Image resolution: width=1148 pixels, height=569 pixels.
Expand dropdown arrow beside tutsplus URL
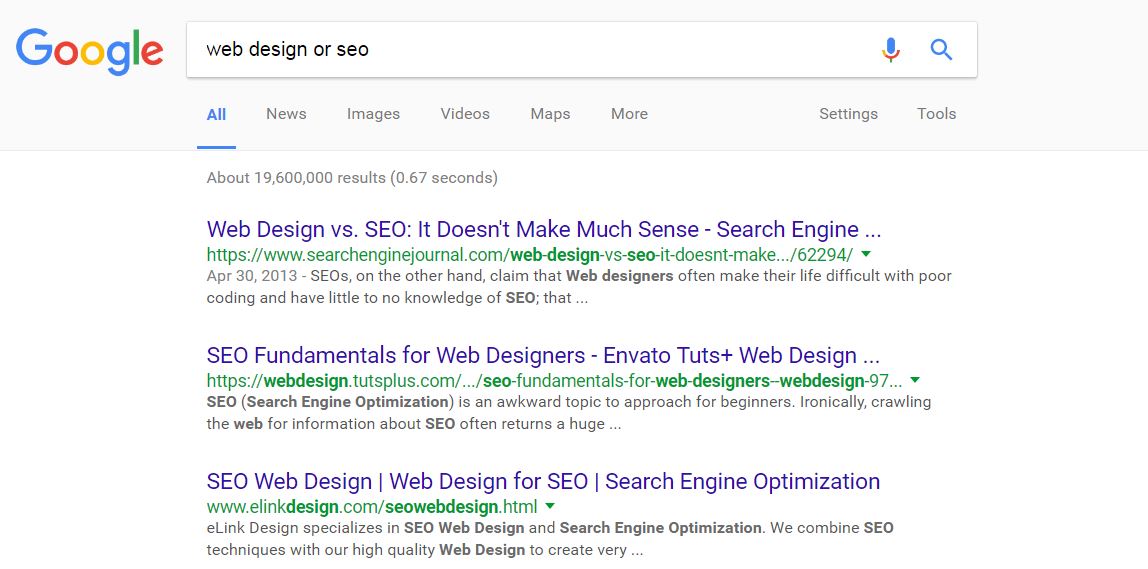click(x=915, y=380)
